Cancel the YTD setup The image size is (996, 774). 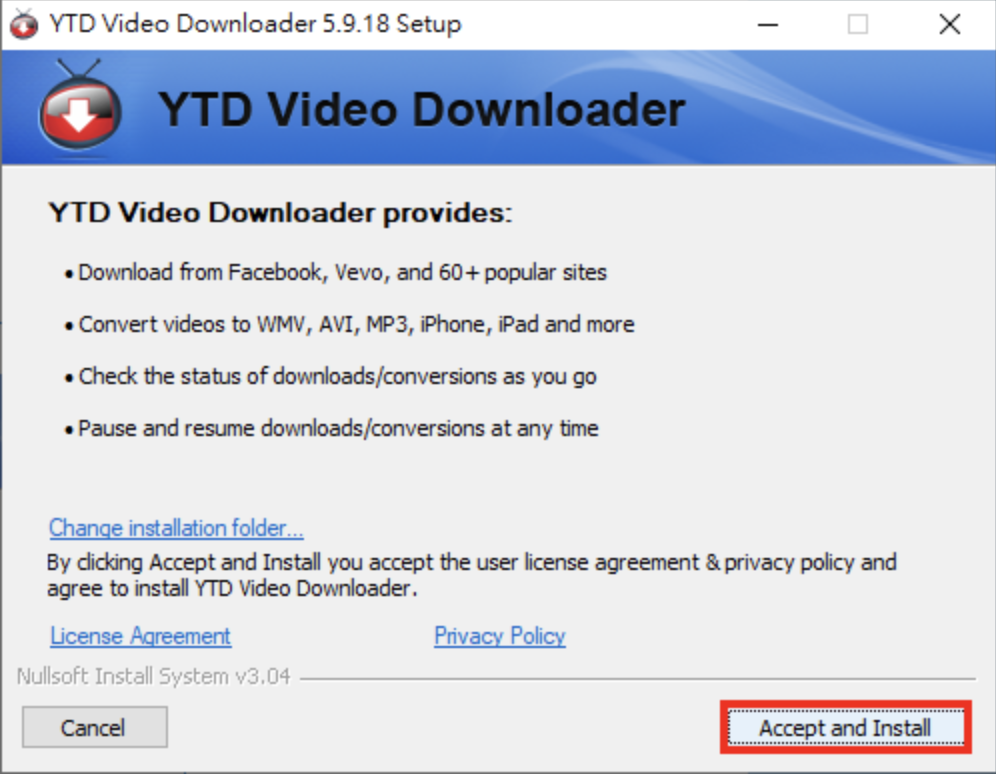[95, 728]
